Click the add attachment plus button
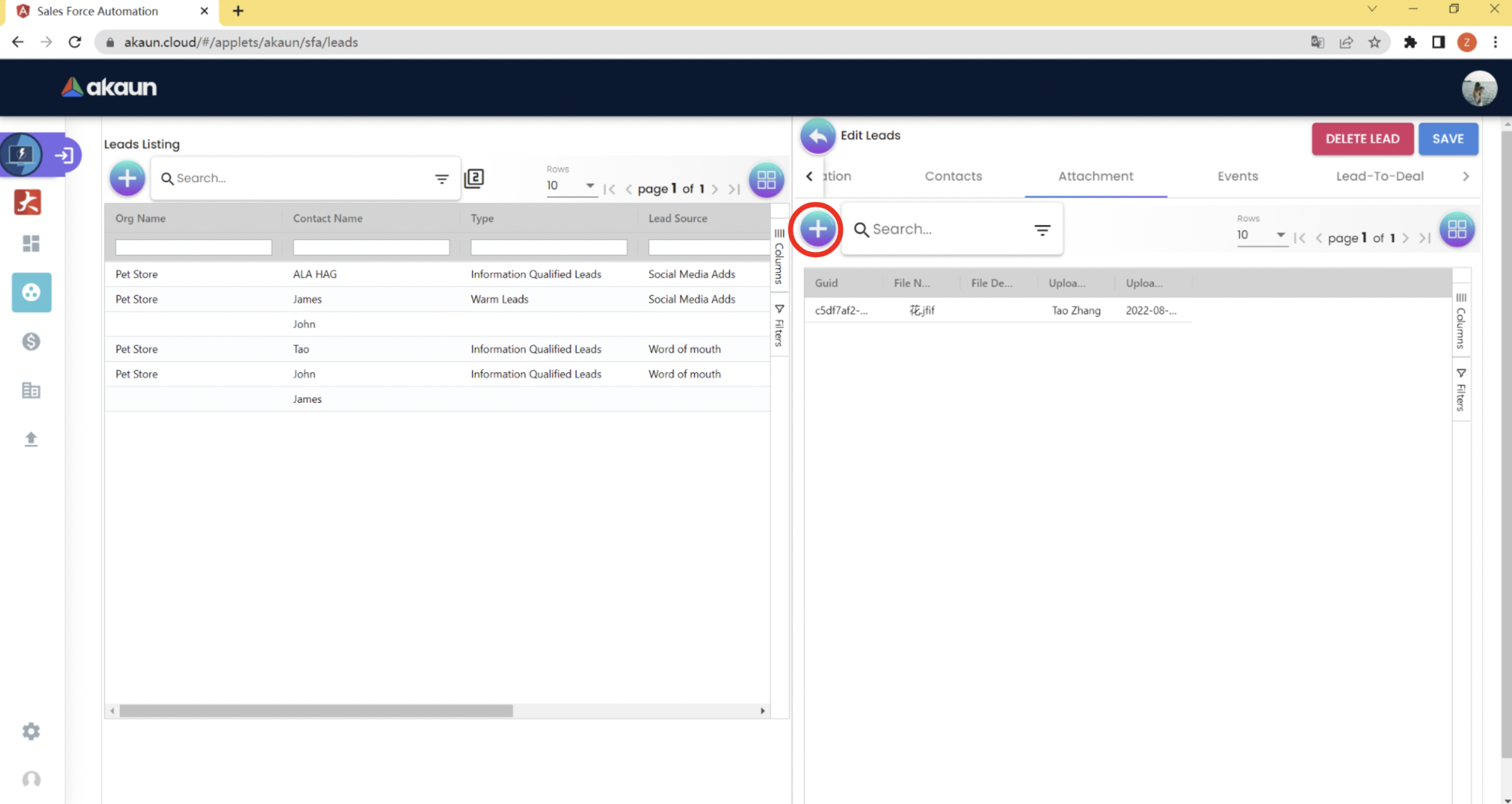The width and height of the screenshot is (1512, 804). [817, 230]
